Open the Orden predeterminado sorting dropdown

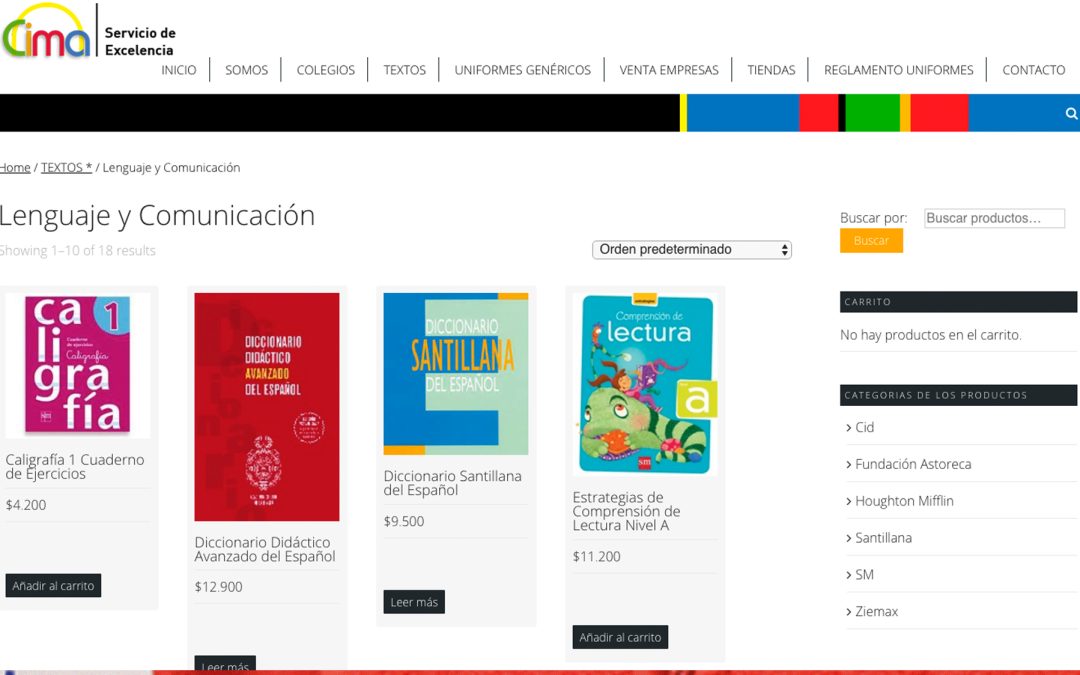pos(692,249)
